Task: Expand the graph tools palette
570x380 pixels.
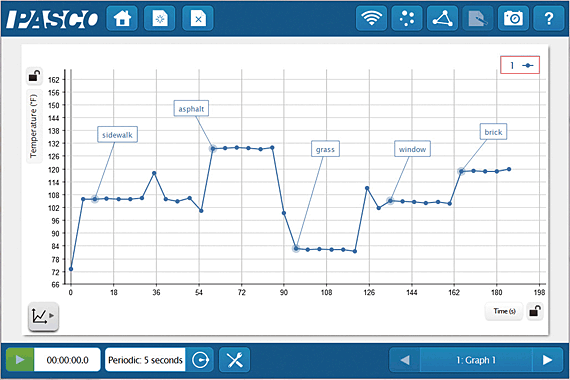Action: (43, 317)
